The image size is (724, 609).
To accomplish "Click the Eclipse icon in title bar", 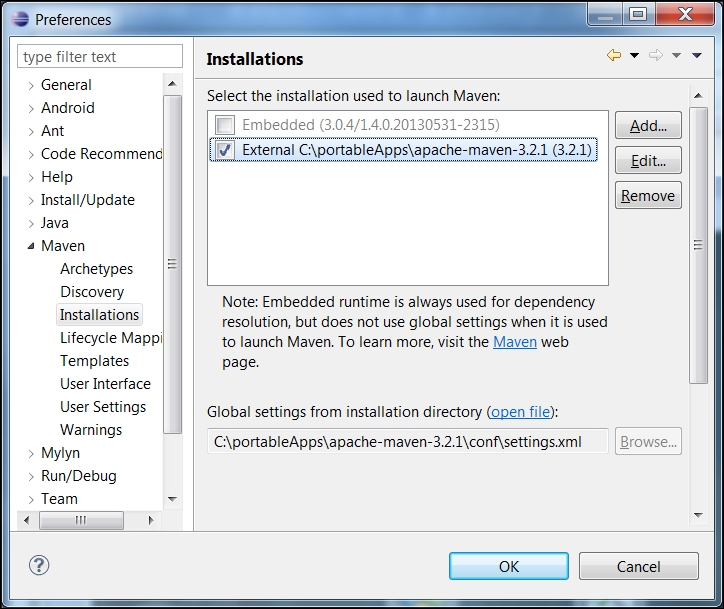I will pyautogui.click(x=20, y=19).
